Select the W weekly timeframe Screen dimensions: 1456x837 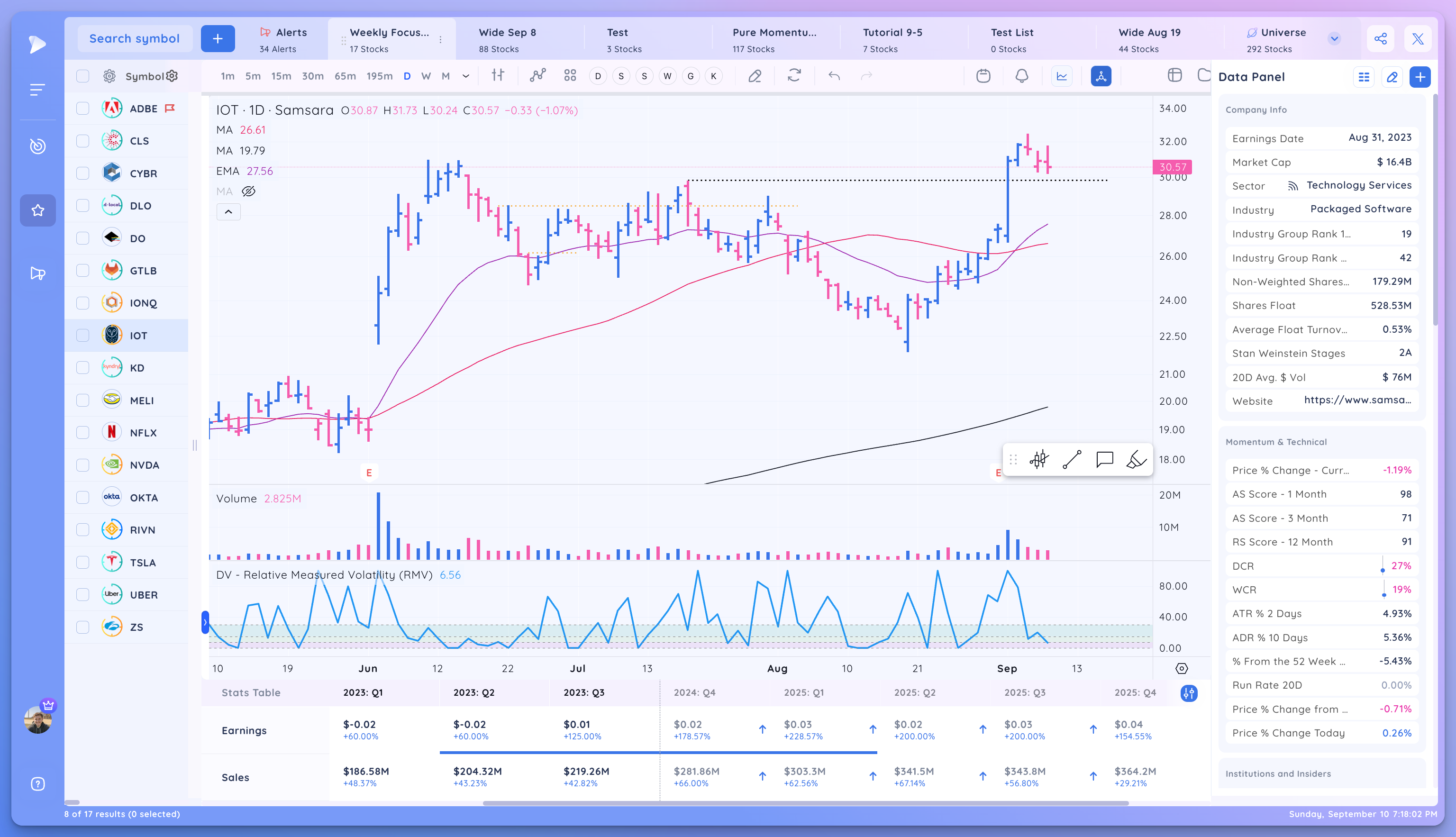(426, 76)
